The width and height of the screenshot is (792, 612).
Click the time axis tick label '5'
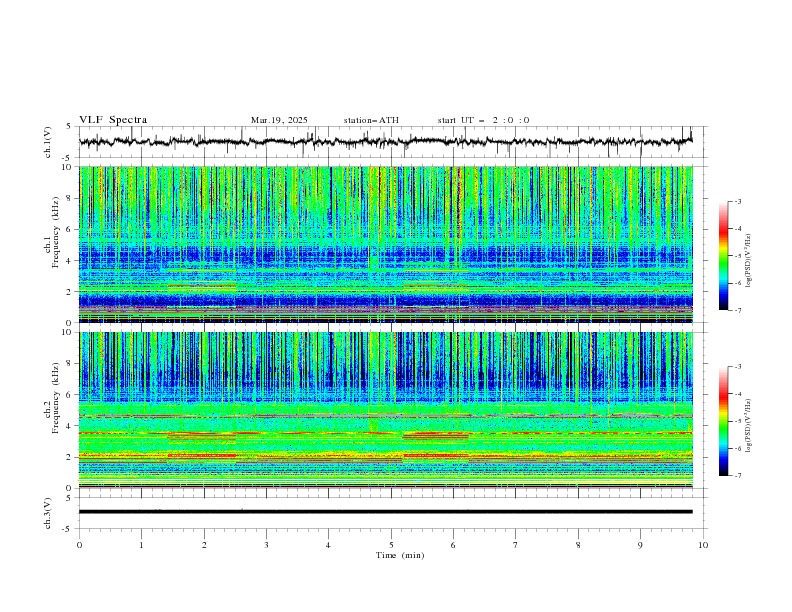(391, 545)
